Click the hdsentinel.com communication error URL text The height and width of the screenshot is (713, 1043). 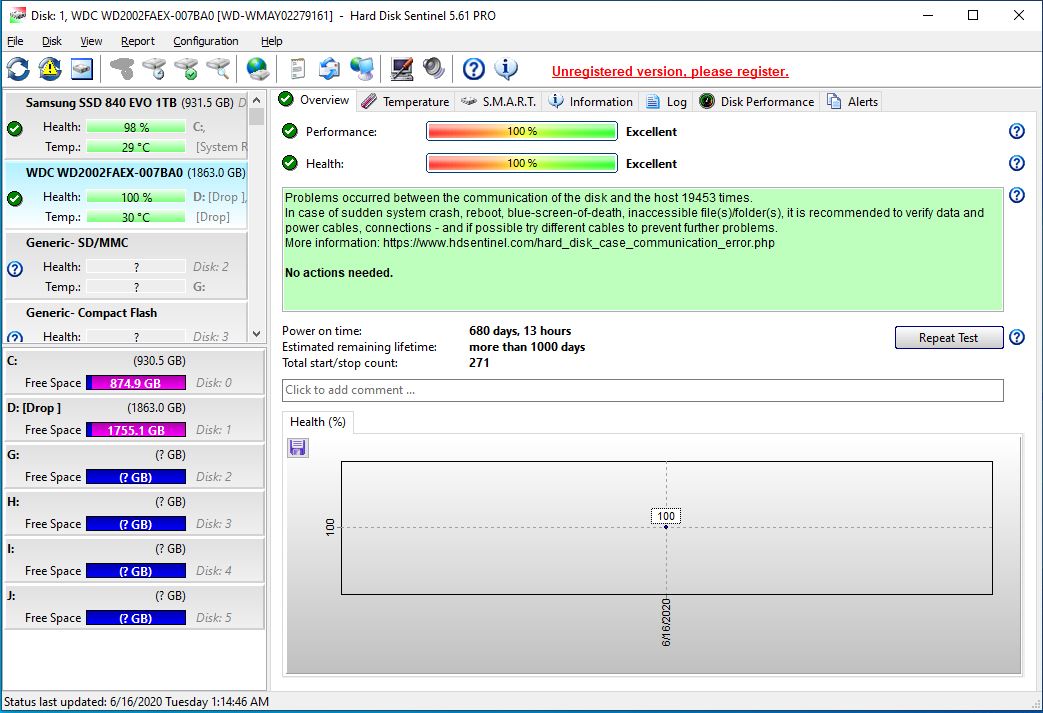click(x=579, y=243)
